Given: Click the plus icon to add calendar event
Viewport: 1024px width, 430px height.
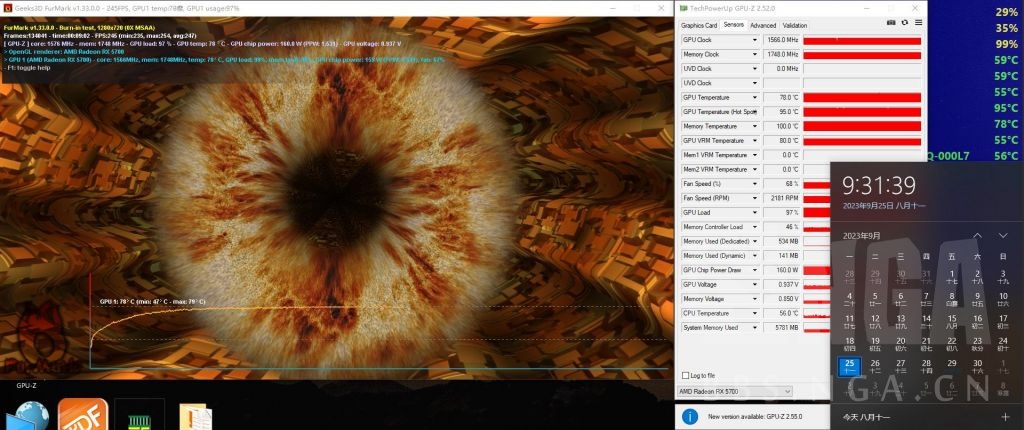Looking at the screenshot, I should [1005, 416].
